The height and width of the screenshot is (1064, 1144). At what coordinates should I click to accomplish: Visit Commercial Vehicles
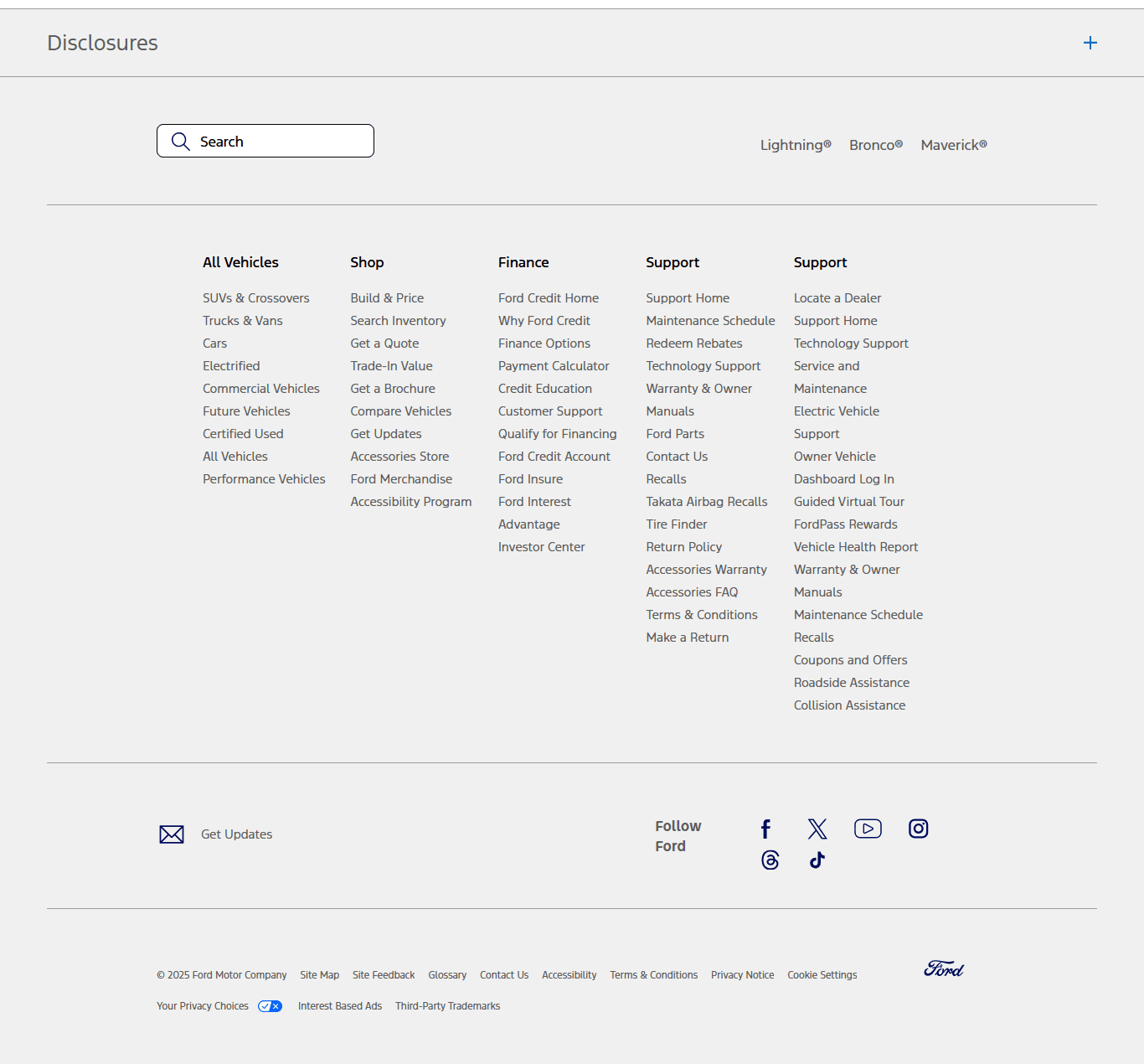point(261,389)
